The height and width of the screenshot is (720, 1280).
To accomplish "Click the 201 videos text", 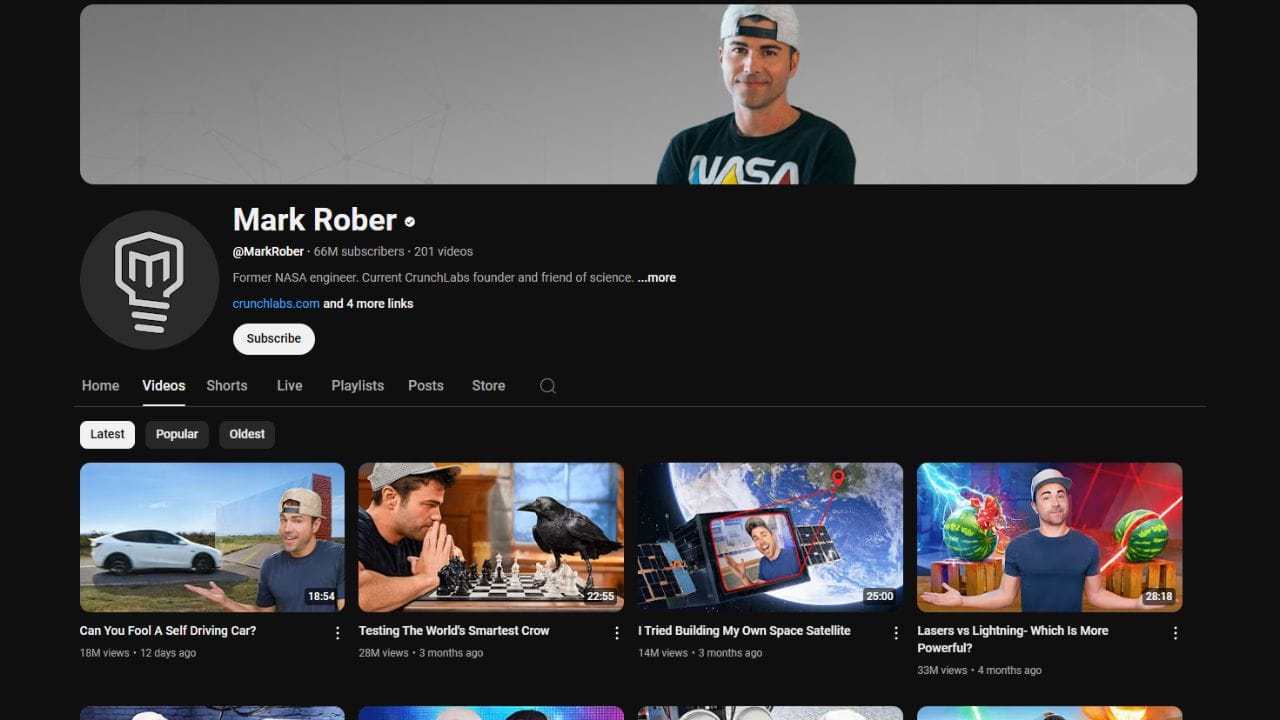I will tap(443, 252).
